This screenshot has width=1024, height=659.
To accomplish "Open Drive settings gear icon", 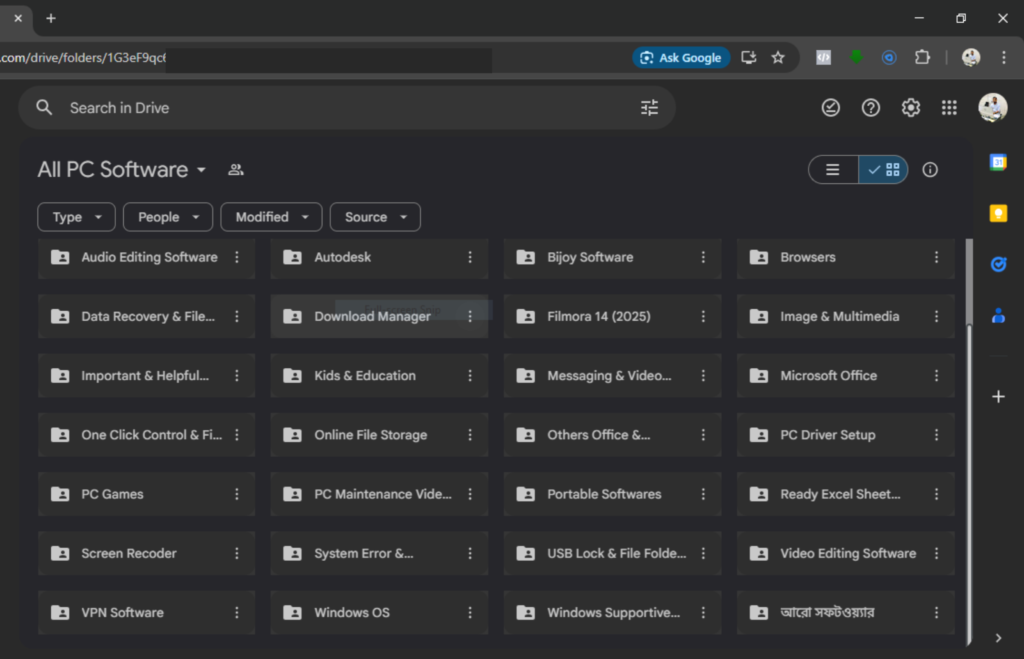I will 910,108.
